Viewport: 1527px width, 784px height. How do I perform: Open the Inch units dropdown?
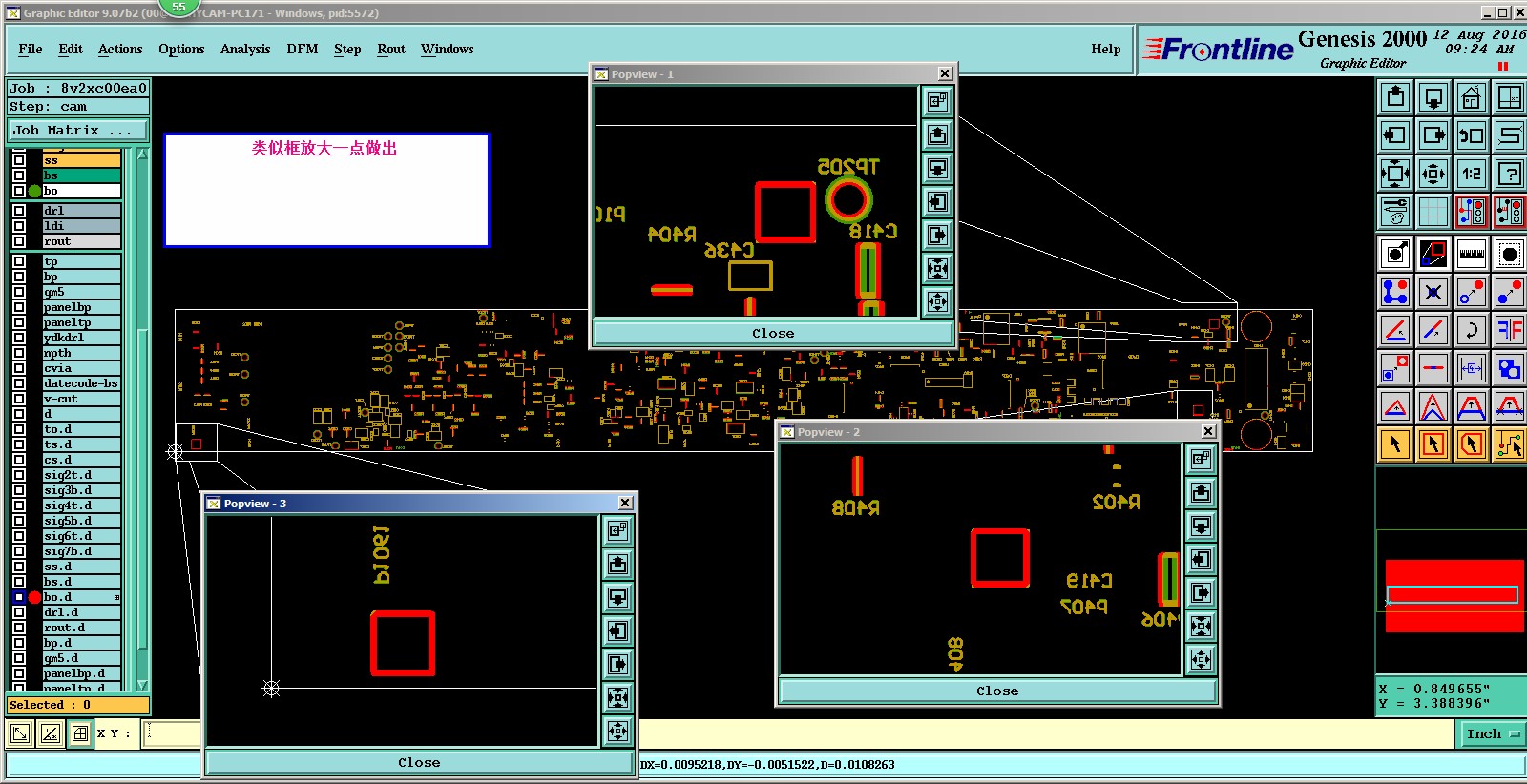click(1492, 733)
